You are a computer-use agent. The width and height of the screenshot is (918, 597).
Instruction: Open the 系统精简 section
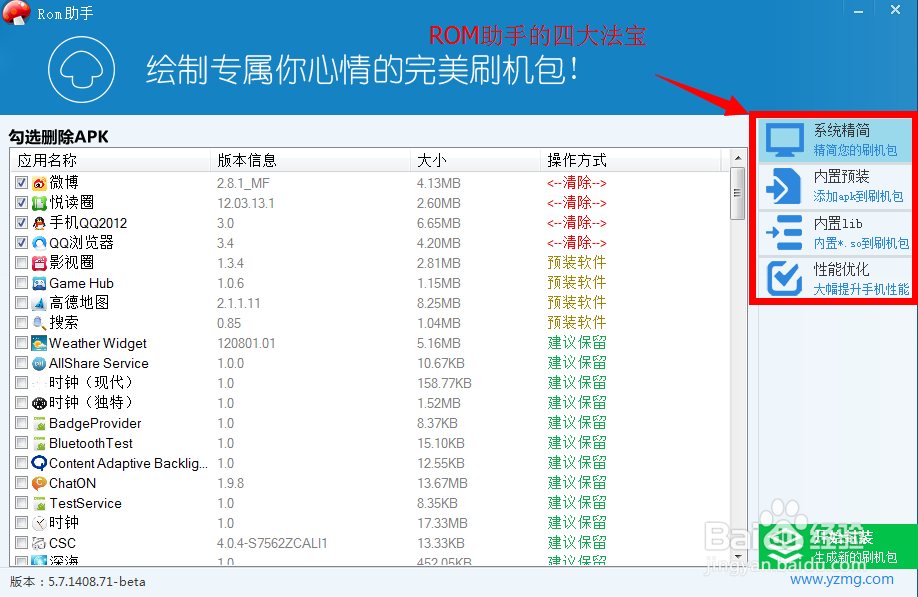point(835,140)
